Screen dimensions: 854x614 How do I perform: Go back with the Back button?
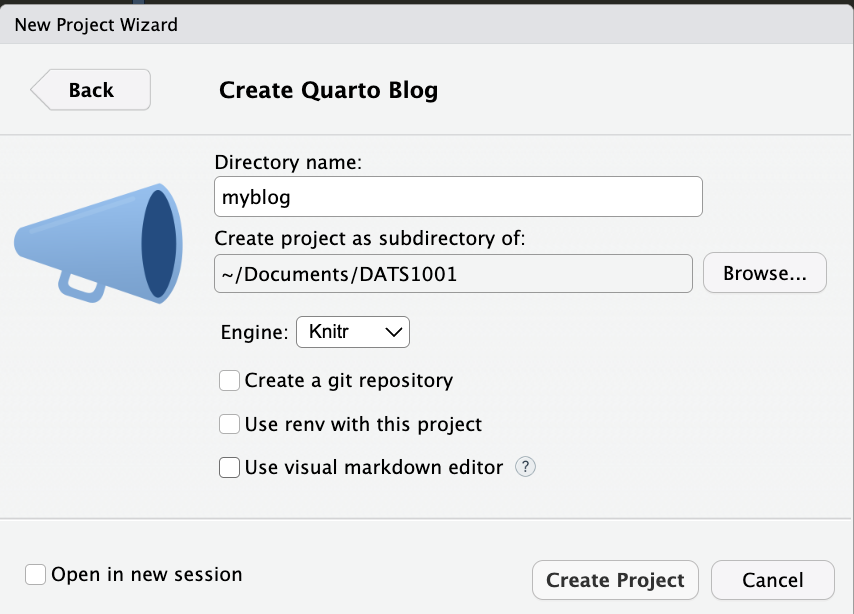coord(91,90)
